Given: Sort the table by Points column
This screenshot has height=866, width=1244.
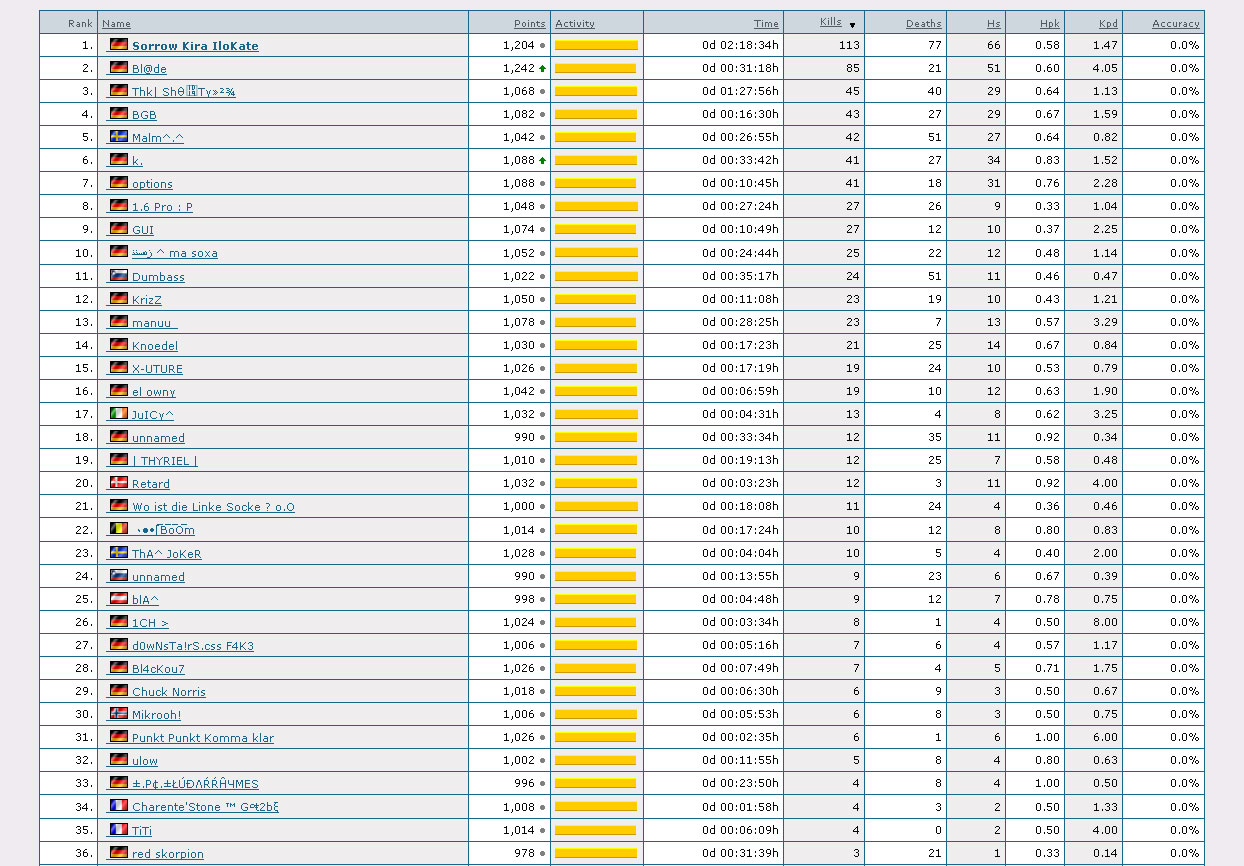Looking at the screenshot, I should [x=529, y=24].
